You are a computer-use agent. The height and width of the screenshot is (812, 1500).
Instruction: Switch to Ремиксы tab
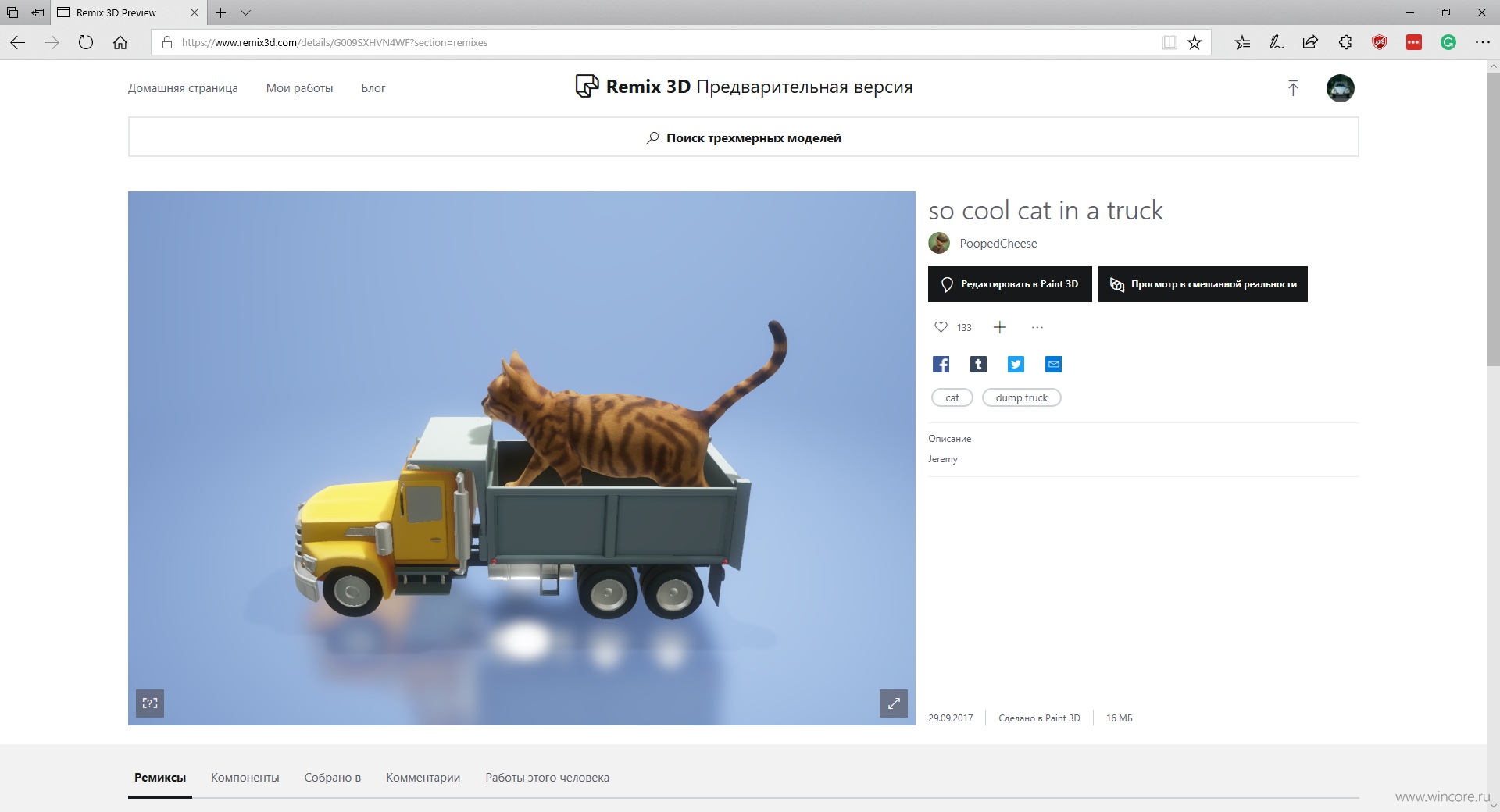tap(160, 778)
